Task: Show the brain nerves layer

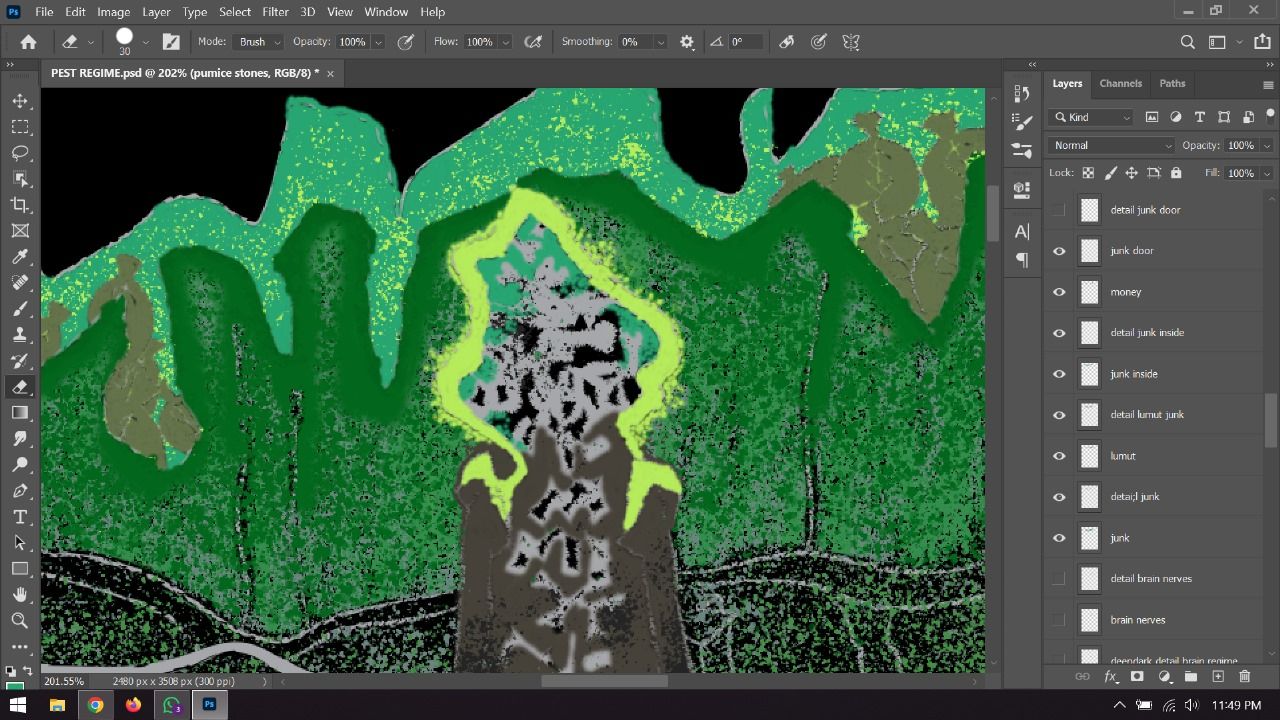Action: pos(1059,620)
